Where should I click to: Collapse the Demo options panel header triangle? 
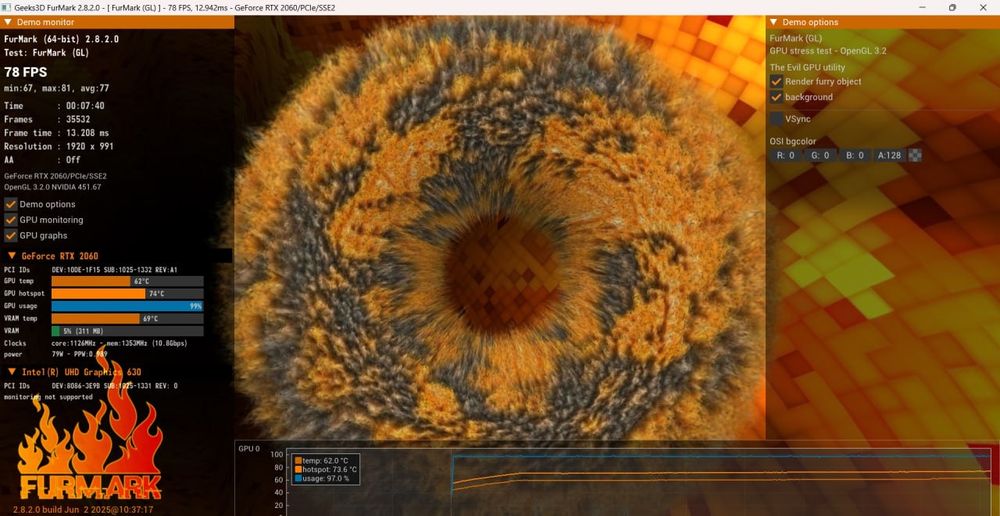pos(774,22)
